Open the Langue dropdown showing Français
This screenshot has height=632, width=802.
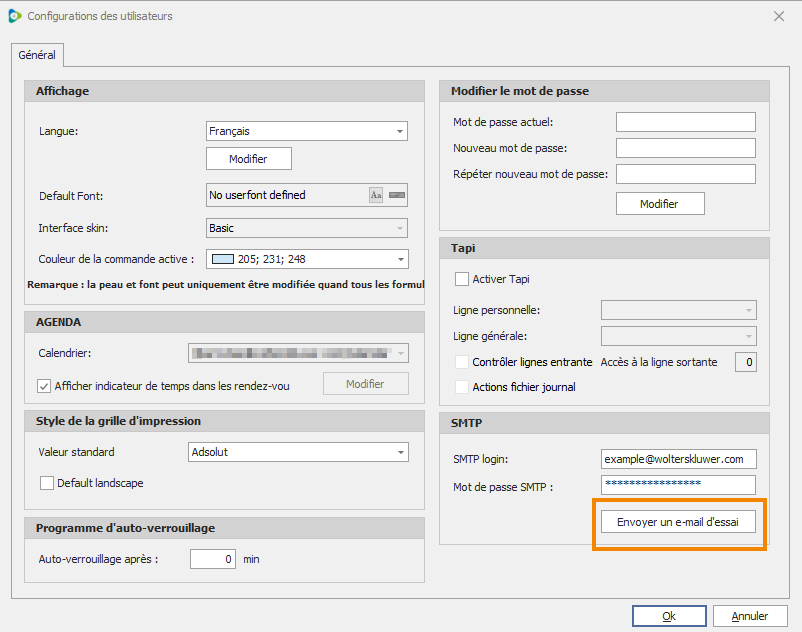tap(307, 131)
